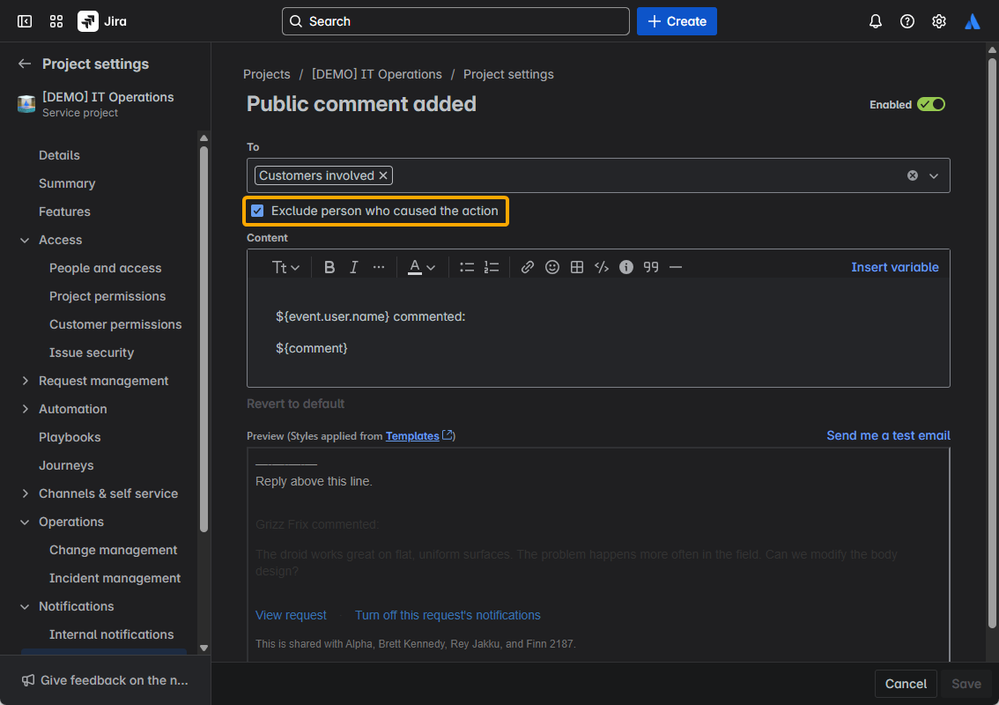Click in the top Search field
Screen dimensions: 999x705
[456, 21]
